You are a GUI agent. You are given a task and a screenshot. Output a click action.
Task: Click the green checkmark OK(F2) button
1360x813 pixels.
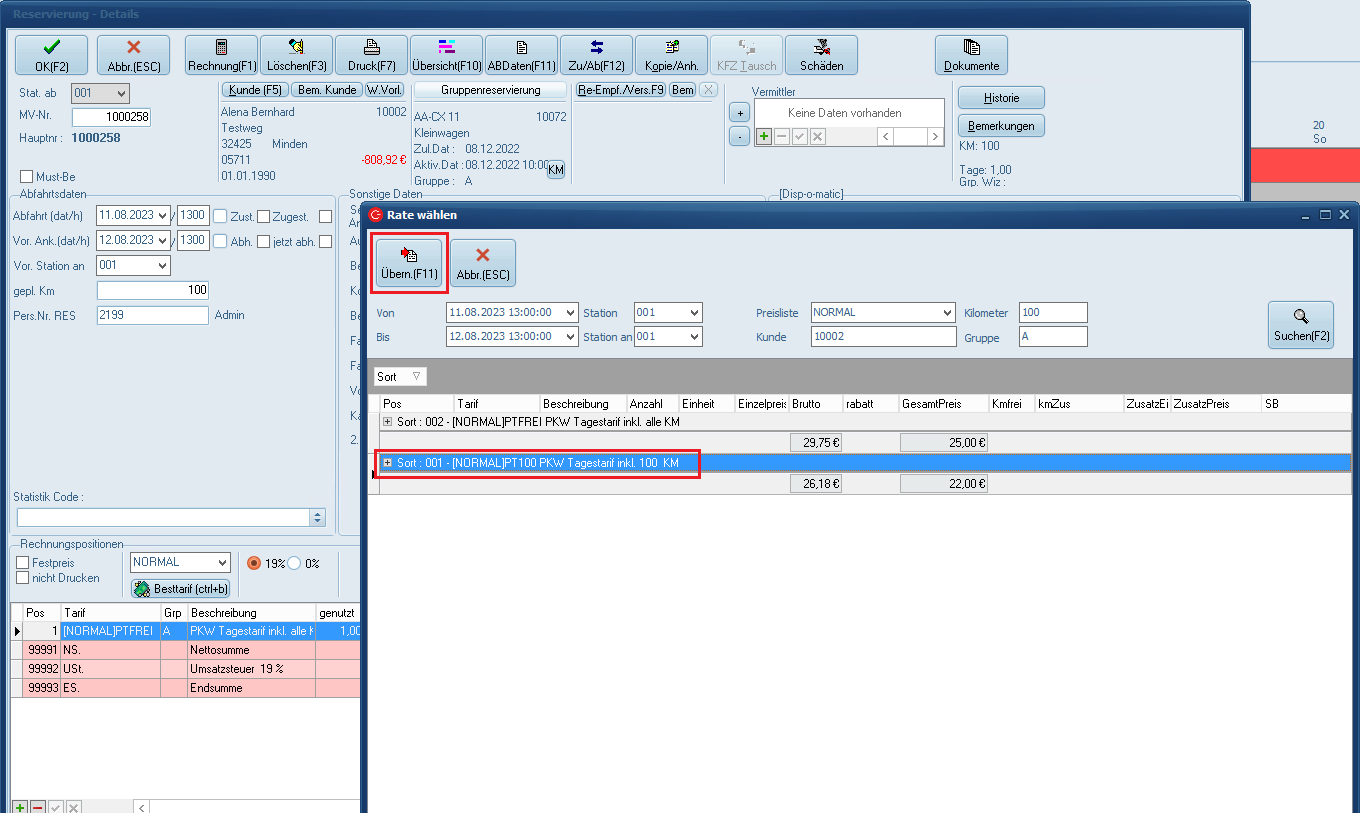click(51, 55)
